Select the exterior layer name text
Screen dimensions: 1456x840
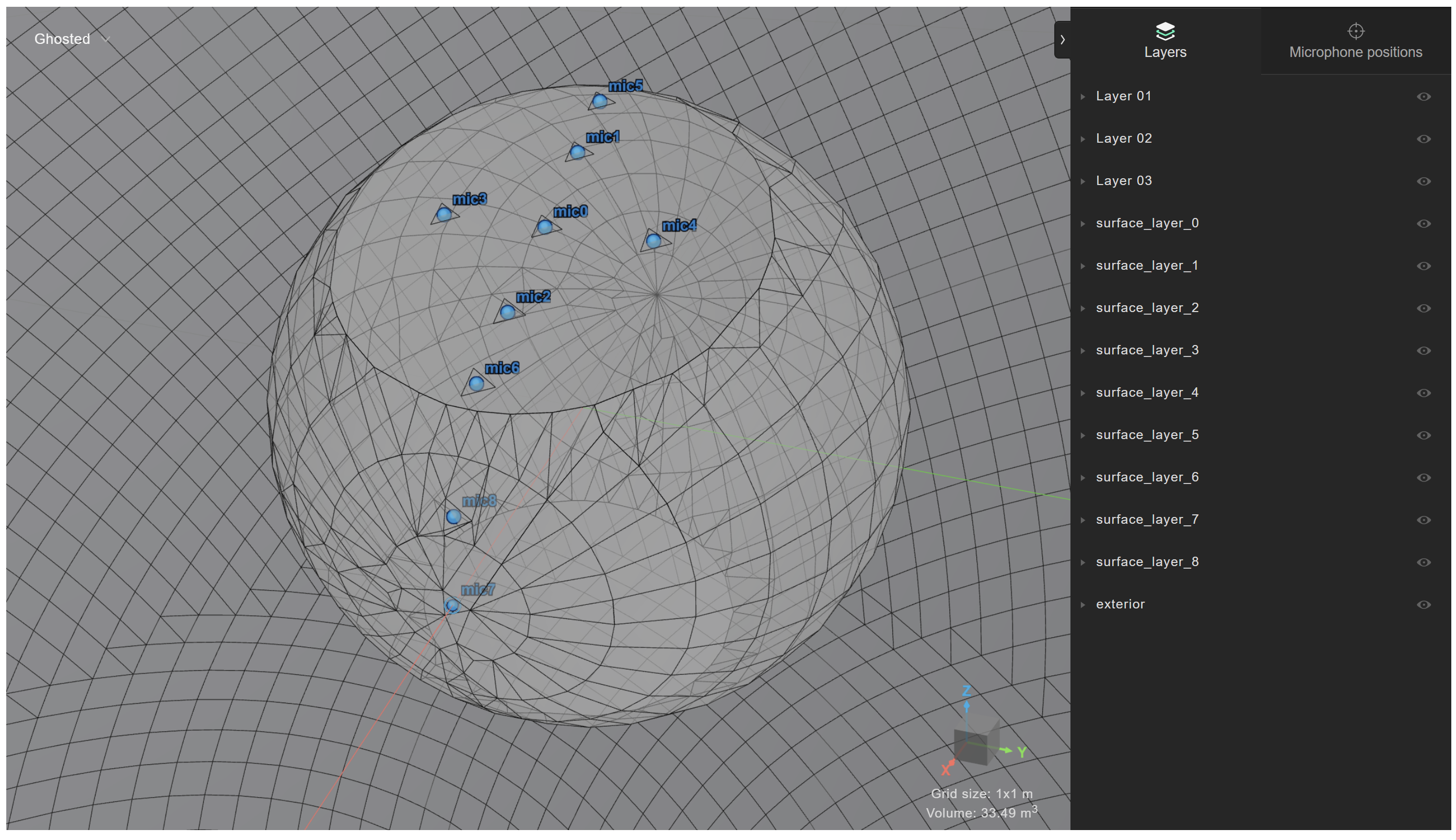[1120, 605]
